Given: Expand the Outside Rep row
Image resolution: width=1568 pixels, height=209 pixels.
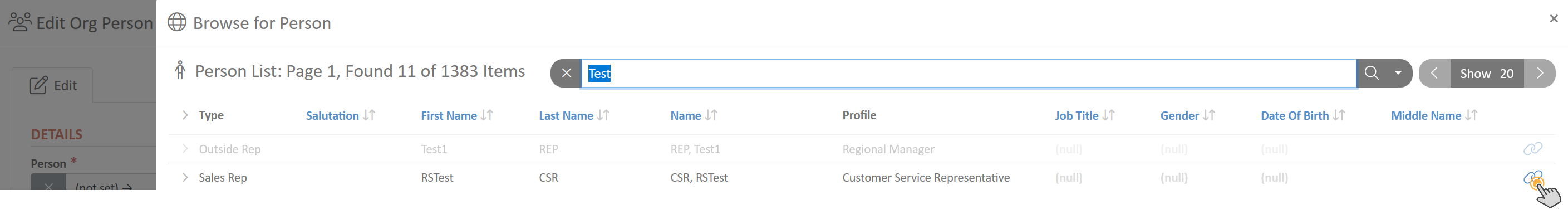Looking at the screenshot, I should point(184,149).
